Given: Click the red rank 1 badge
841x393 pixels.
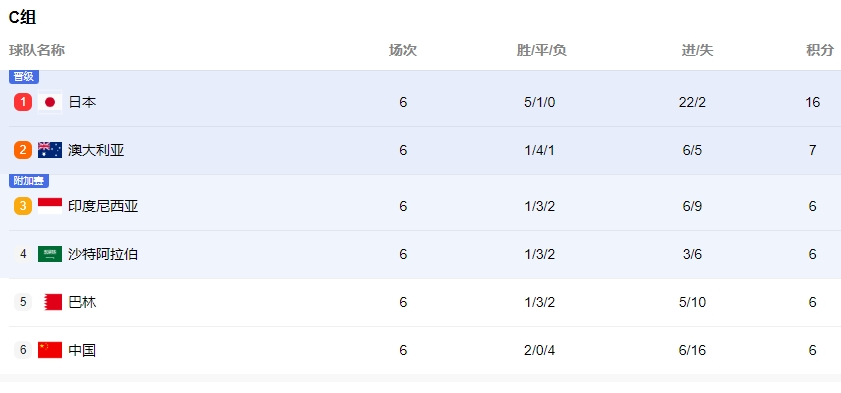Looking at the screenshot, I should 23,102.
